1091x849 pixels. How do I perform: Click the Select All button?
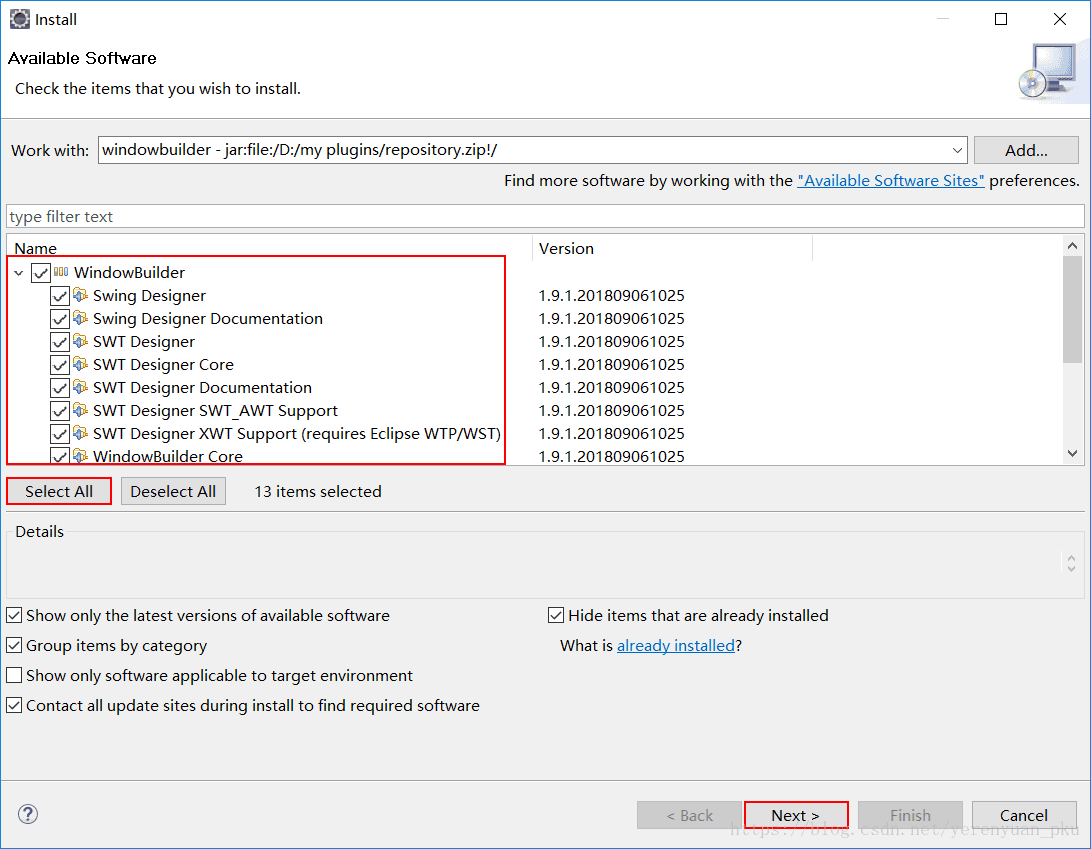pyautogui.click(x=59, y=491)
